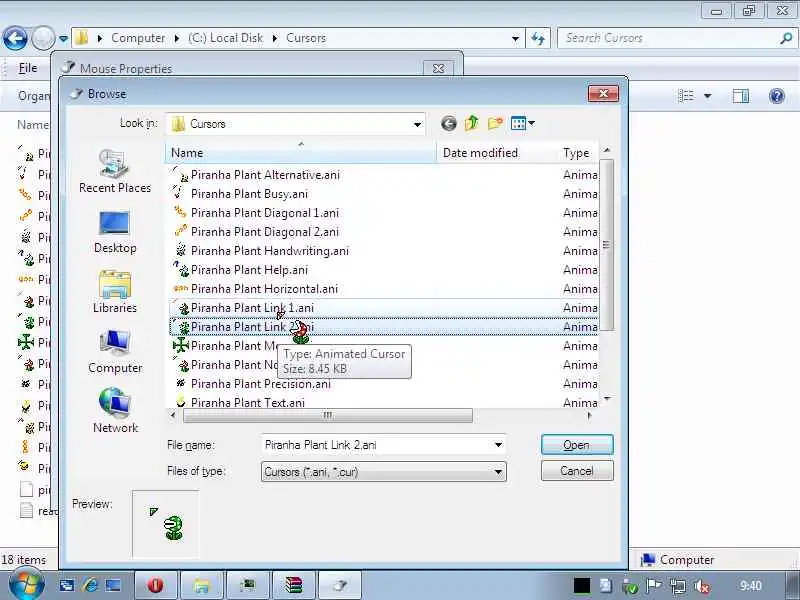Select Piranha Plant Busy.ani
The height and width of the screenshot is (600, 800).
coord(249,194)
